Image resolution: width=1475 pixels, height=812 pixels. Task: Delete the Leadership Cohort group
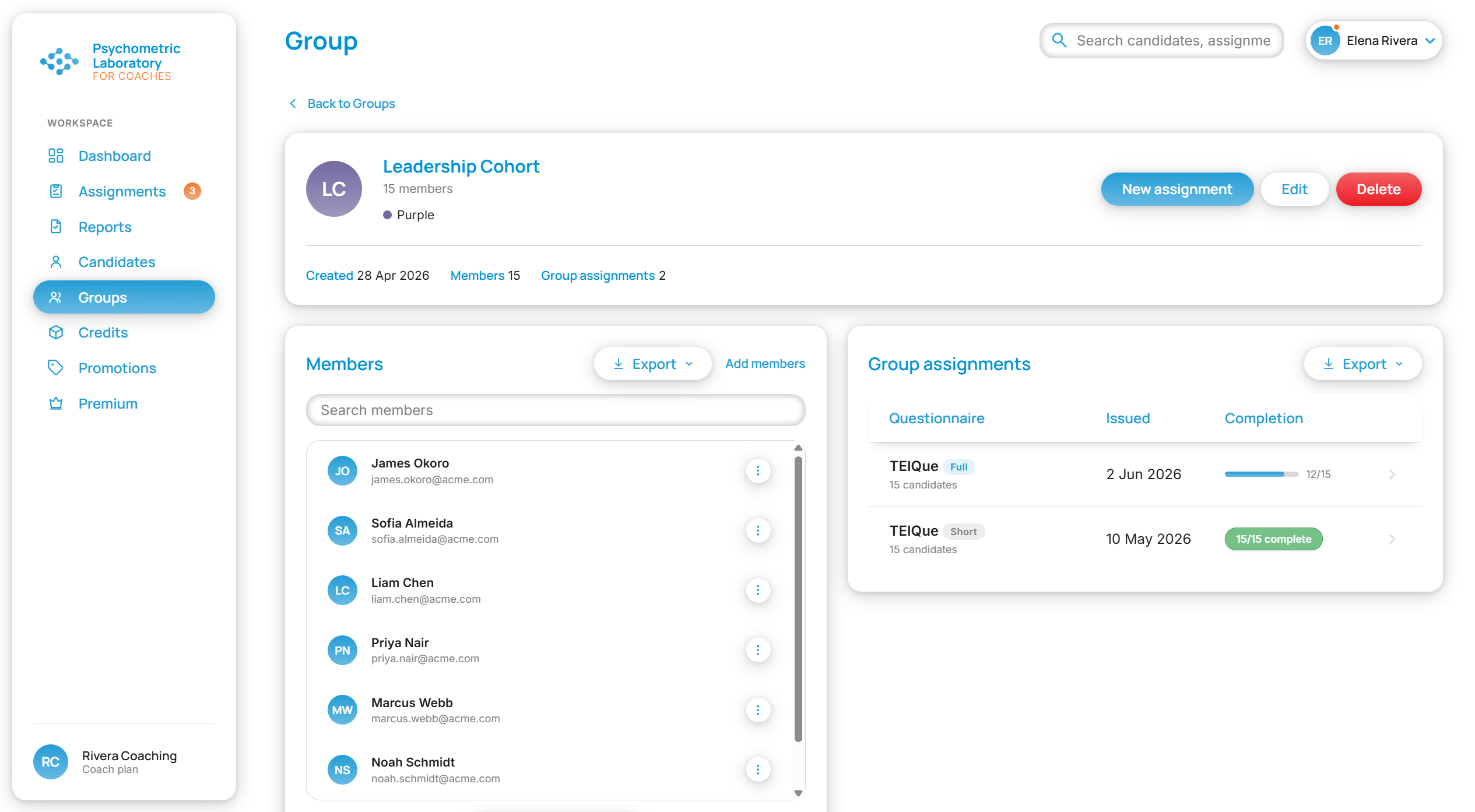1378,189
